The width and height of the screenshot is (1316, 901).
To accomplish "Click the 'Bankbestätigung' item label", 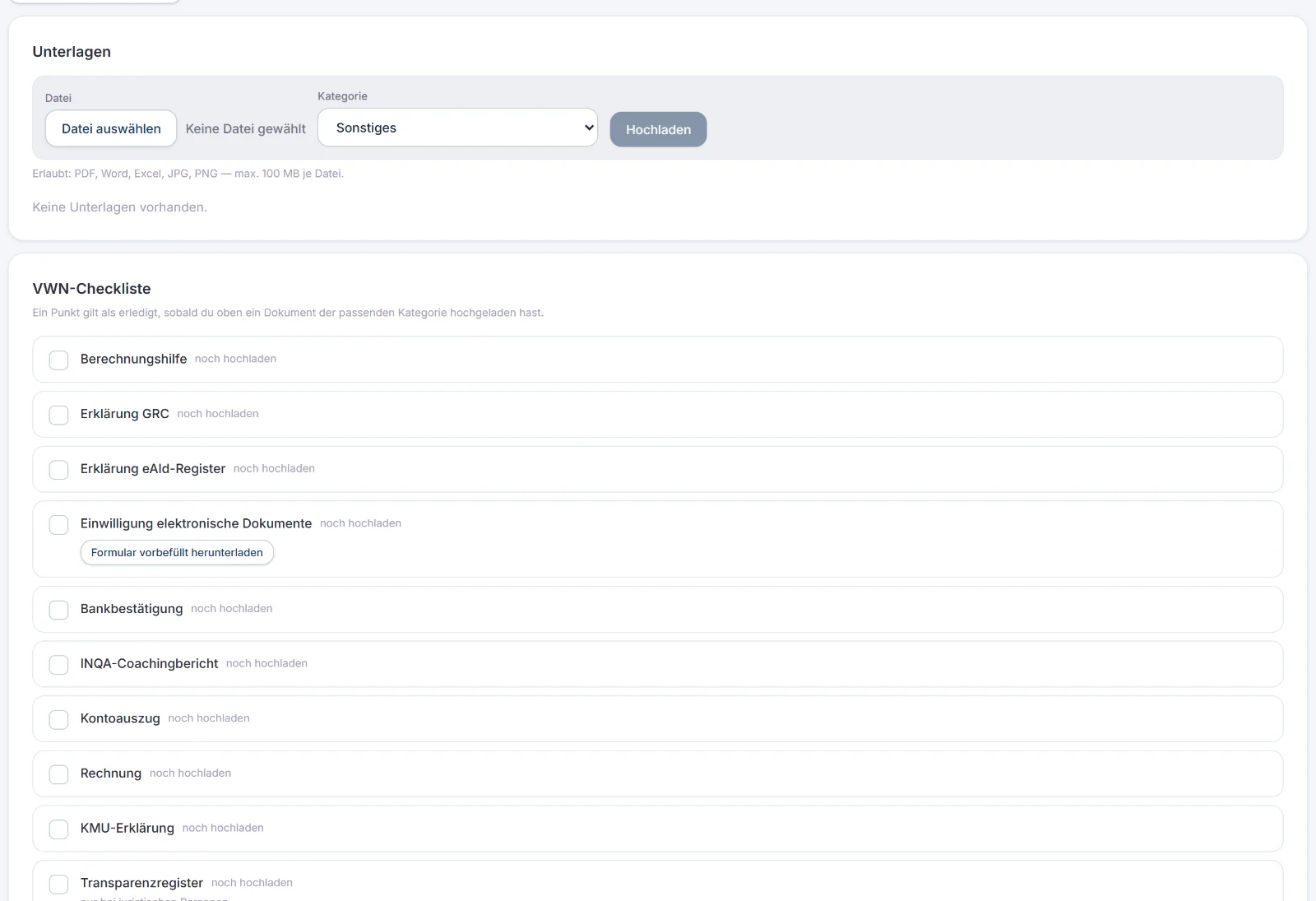I will 132,609.
